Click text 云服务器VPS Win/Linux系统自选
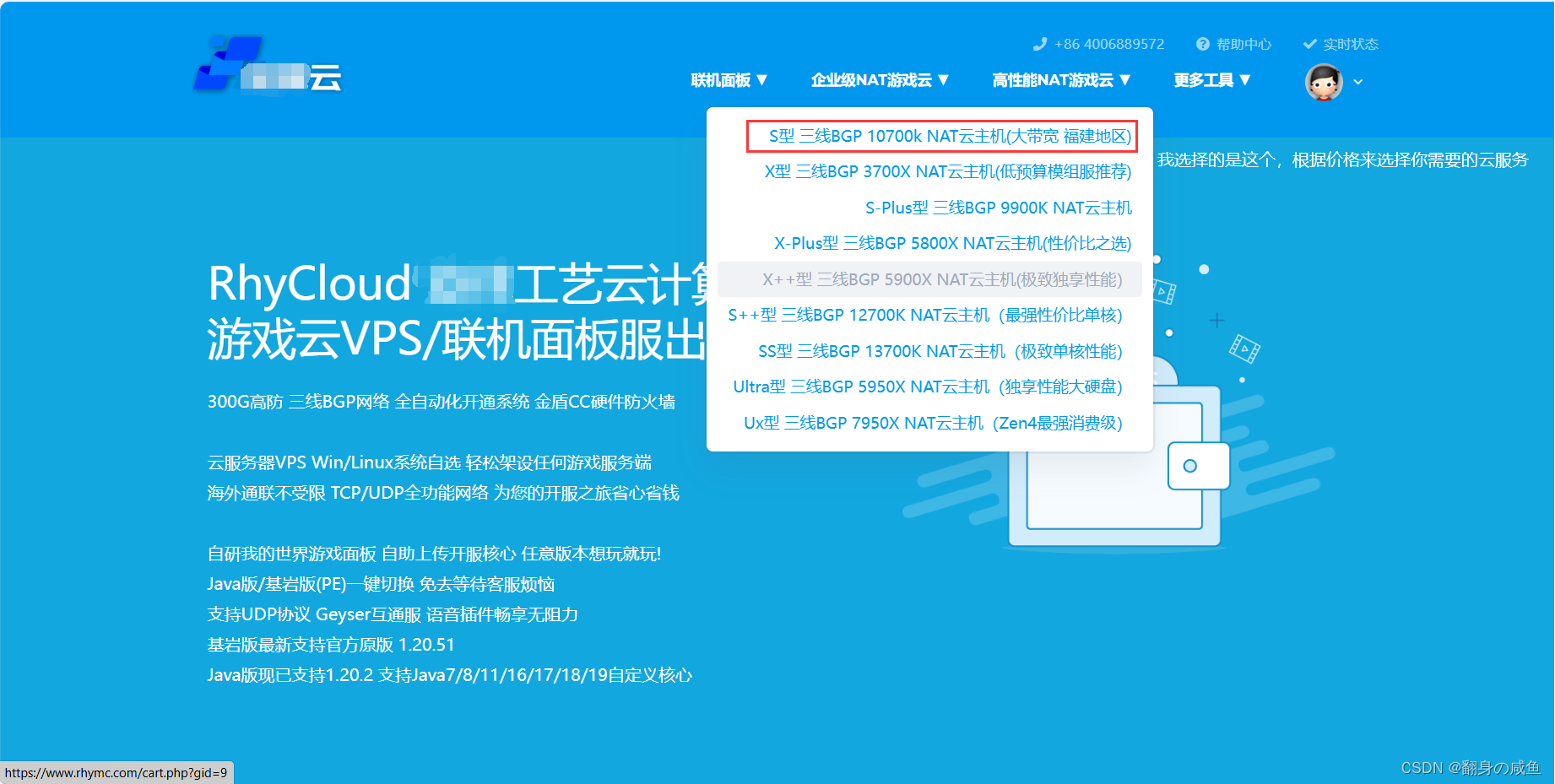The image size is (1555, 784). coord(430,462)
